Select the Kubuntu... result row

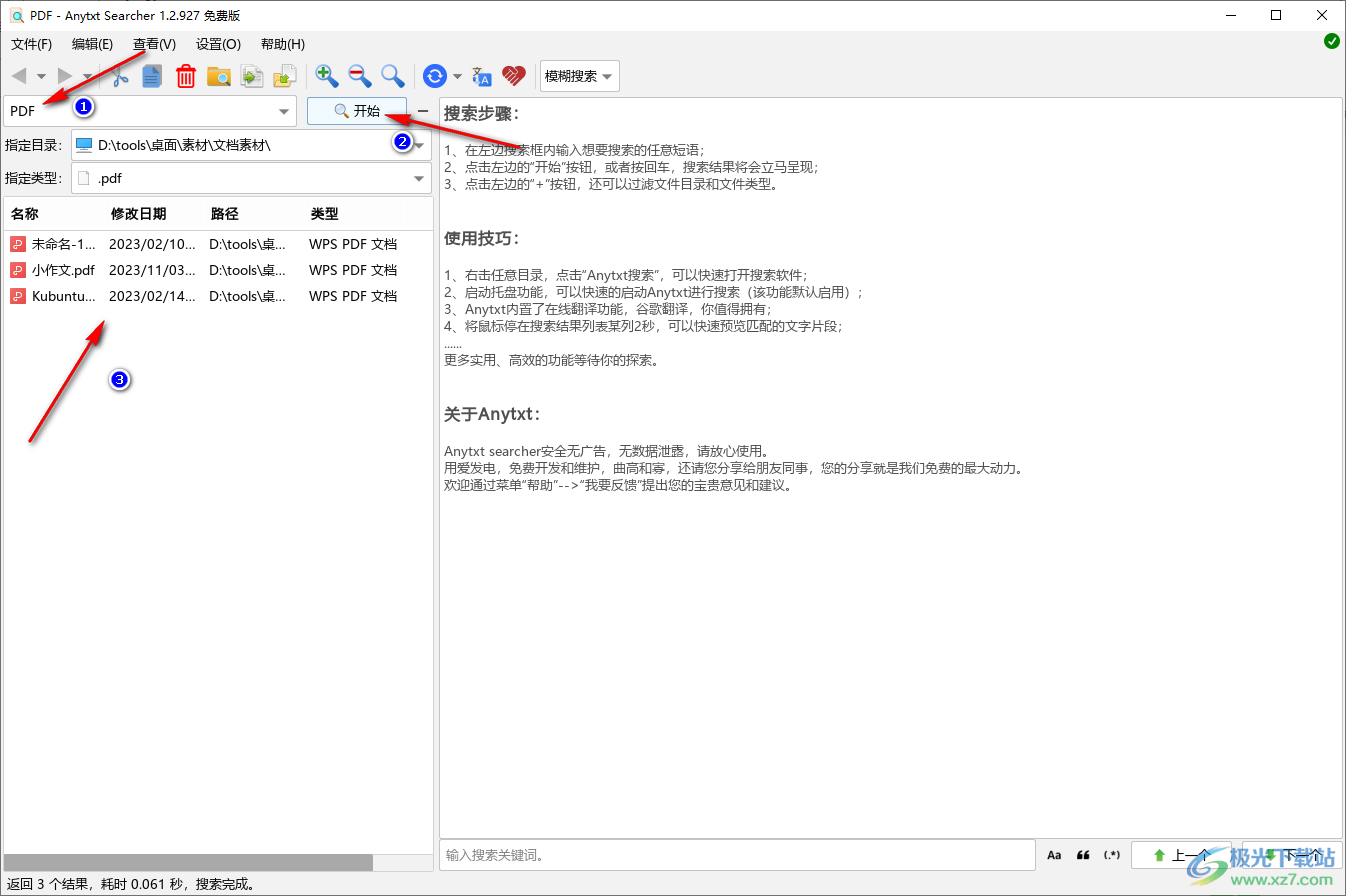[x=218, y=296]
